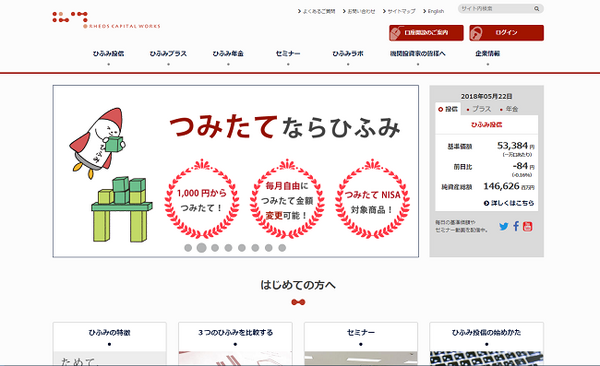Click the はじめての方へ heading
The width and height of the screenshot is (600, 366).
(298, 285)
